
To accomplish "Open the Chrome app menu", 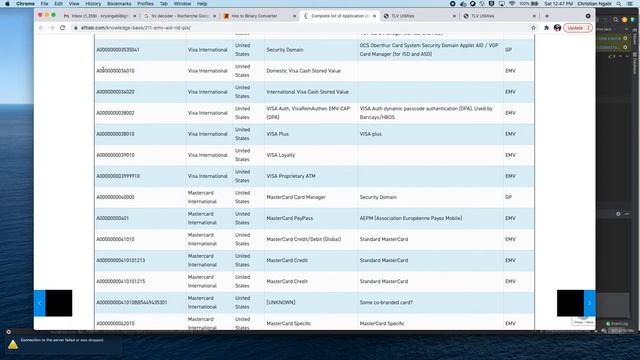I will [25, 4].
